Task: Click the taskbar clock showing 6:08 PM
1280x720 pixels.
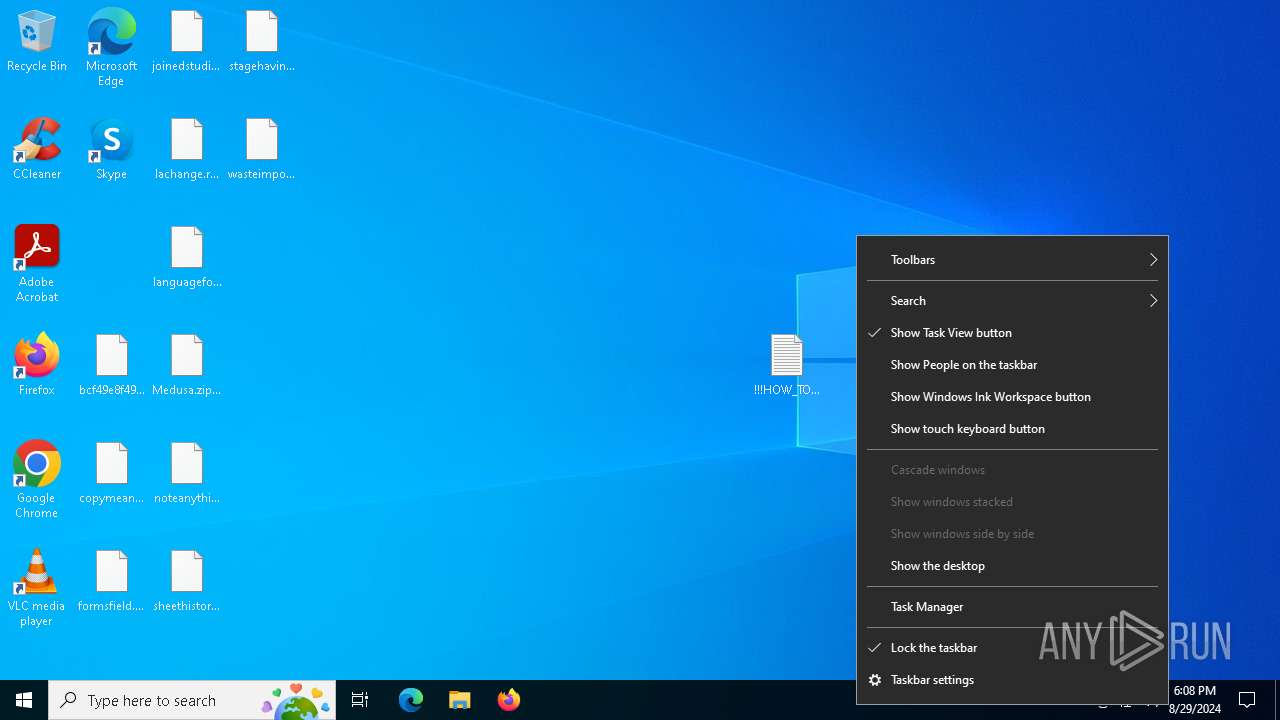Action: 1196,700
